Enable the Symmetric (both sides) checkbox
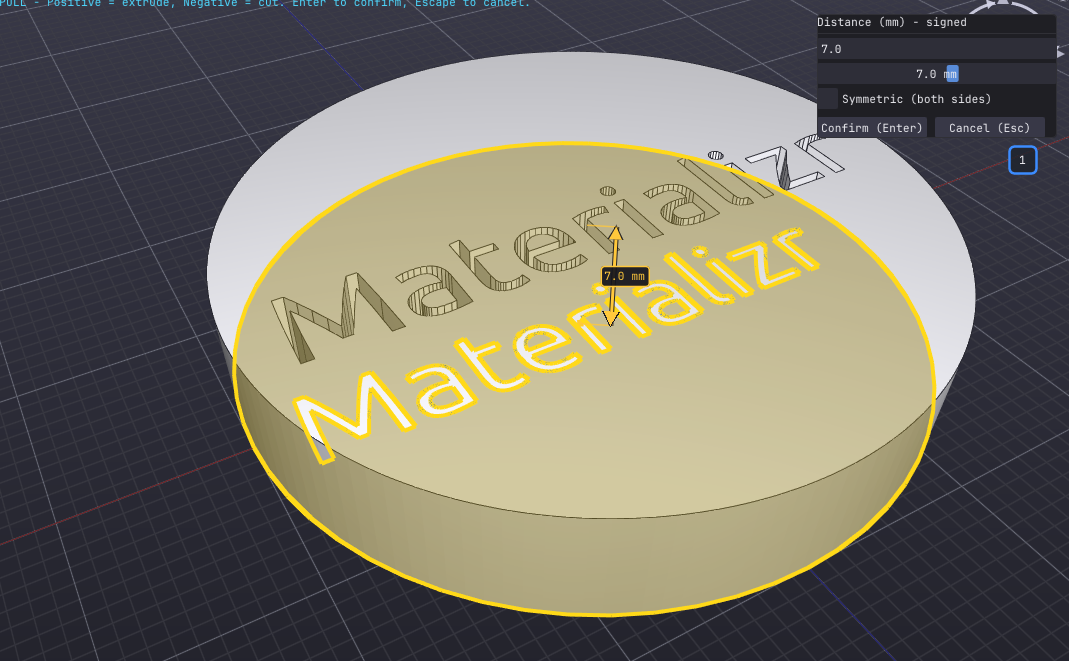The height and width of the screenshot is (661, 1069). pyautogui.click(x=828, y=99)
